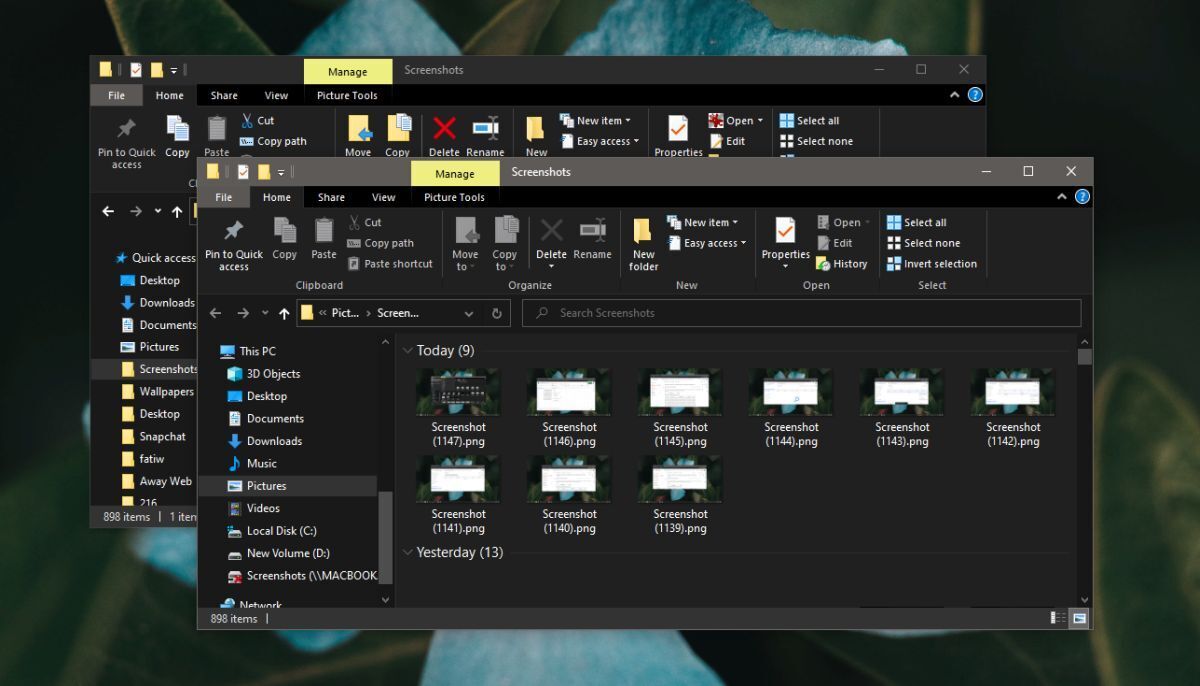This screenshot has width=1200, height=686.
Task: Switch to large thumbnails view in the status bar
Action: tap(1080, 619)
